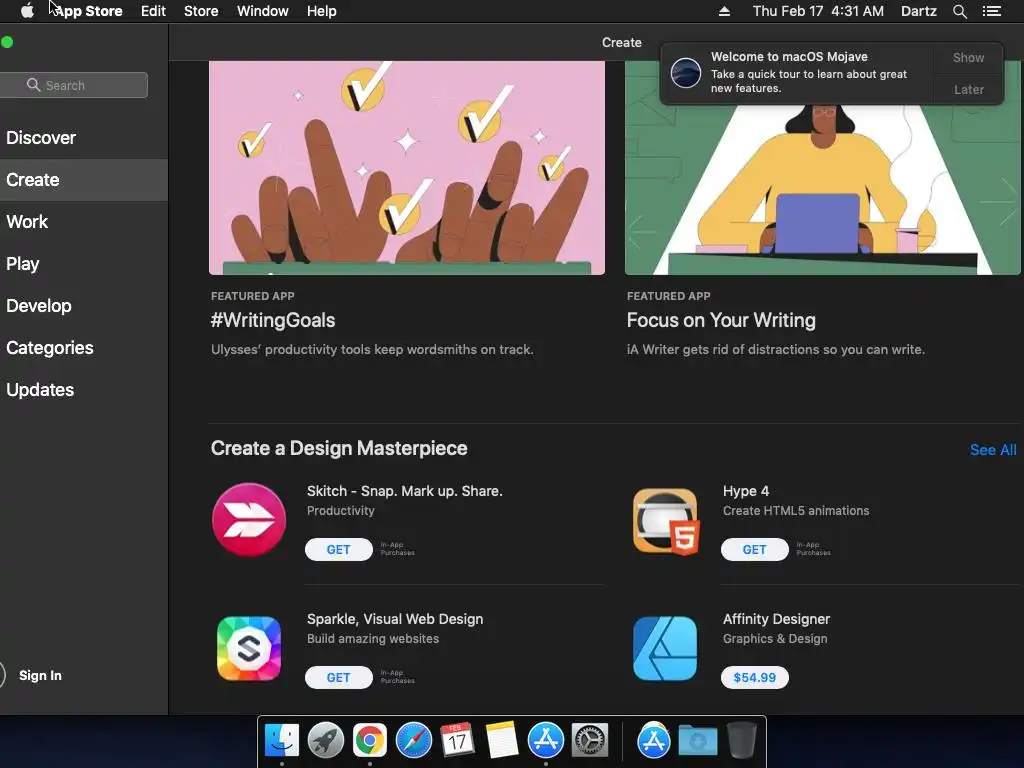
Task: Click the Dartz user name in the menu bar
Action: 918,11
